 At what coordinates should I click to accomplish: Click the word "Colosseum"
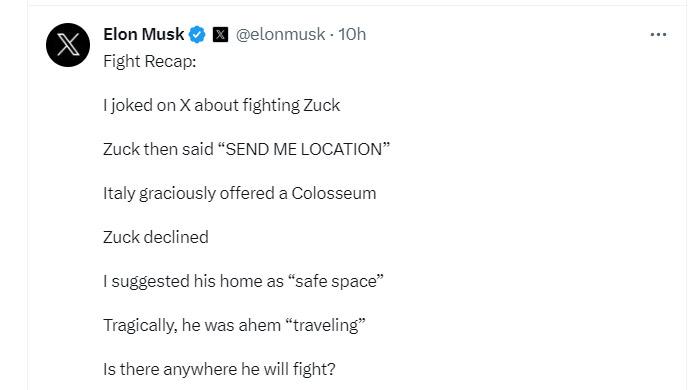pos(334,193)
